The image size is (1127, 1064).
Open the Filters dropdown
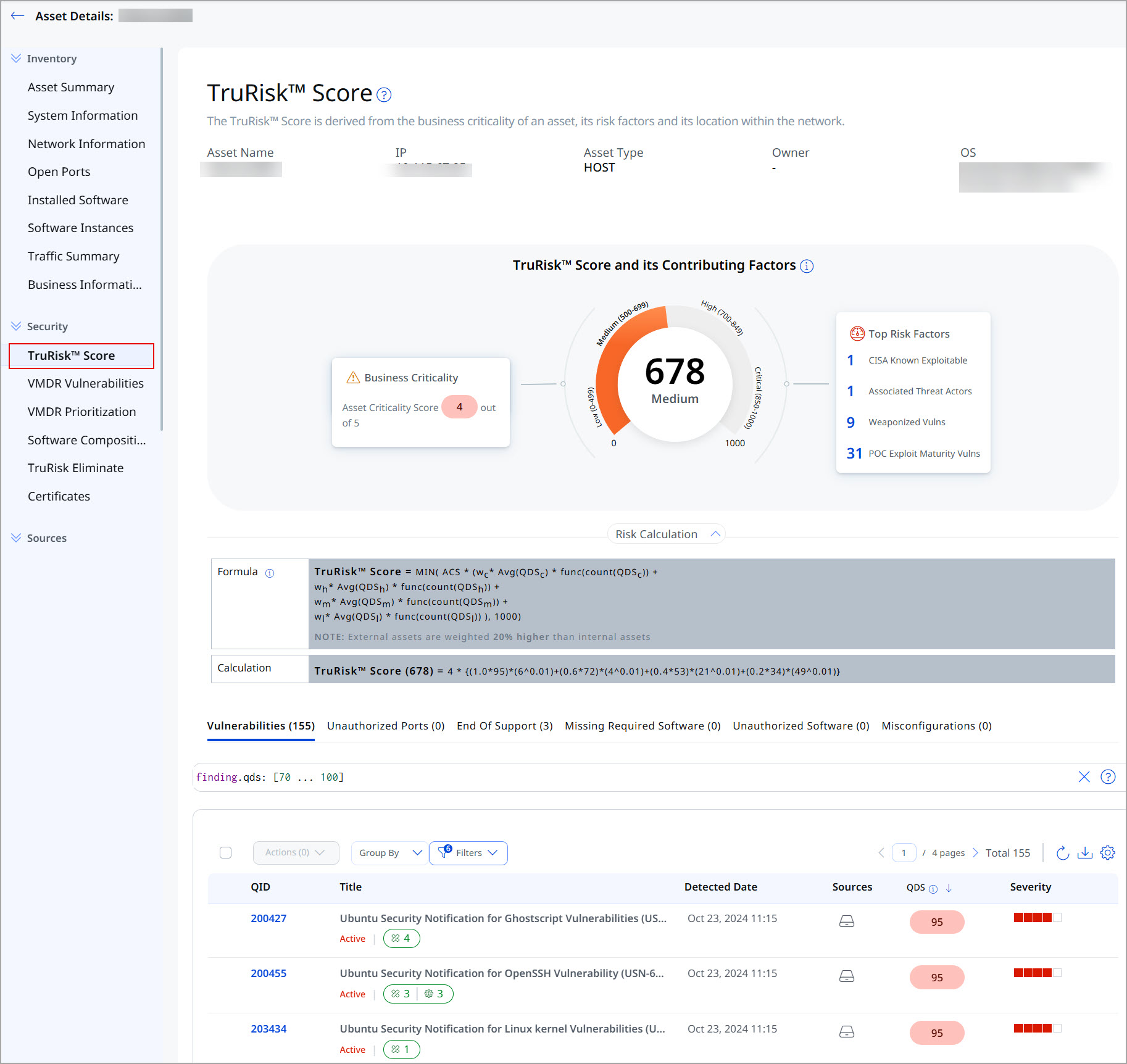(x=468, y=853)
